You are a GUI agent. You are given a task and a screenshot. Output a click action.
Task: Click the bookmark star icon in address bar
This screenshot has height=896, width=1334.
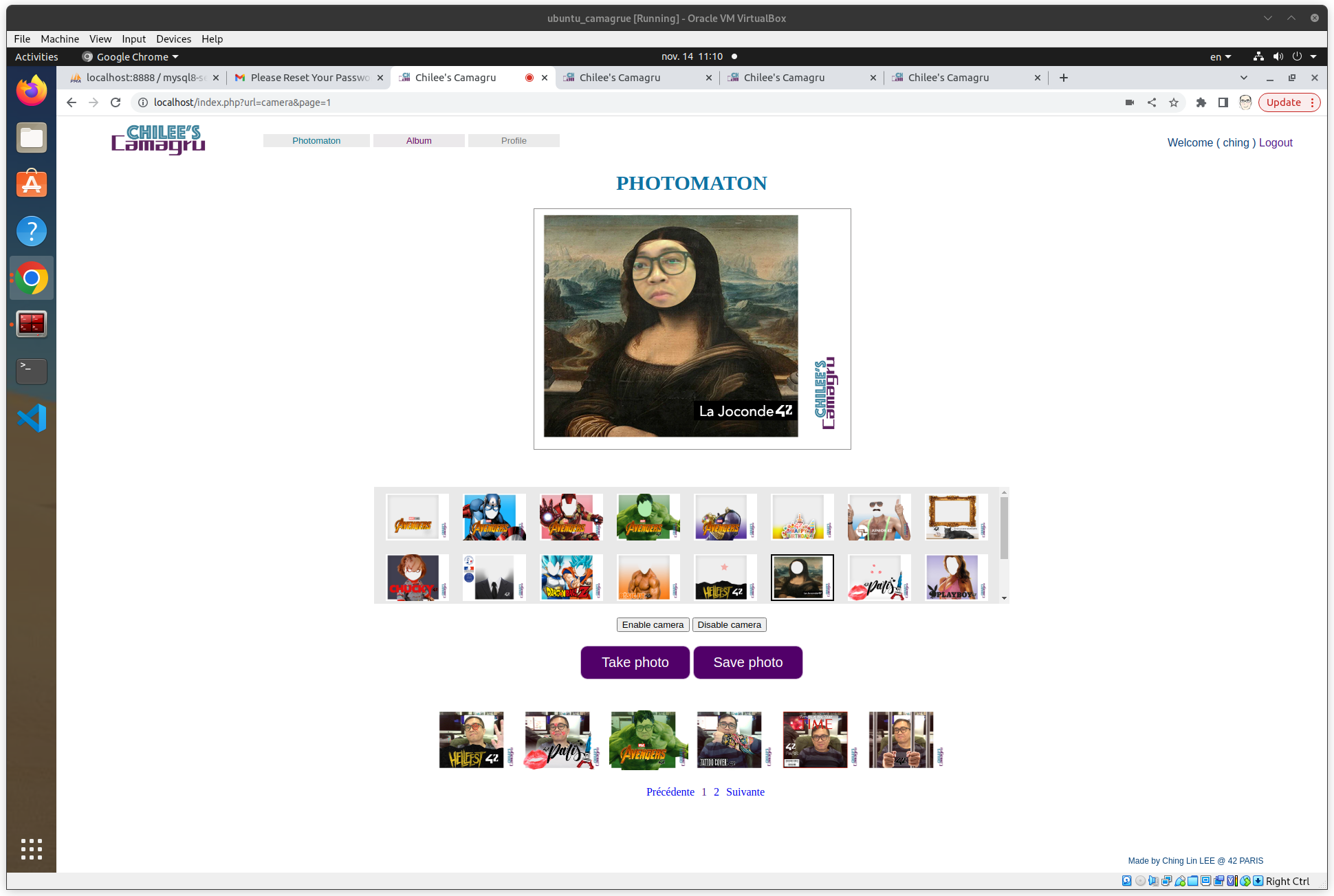(1174, 102)
